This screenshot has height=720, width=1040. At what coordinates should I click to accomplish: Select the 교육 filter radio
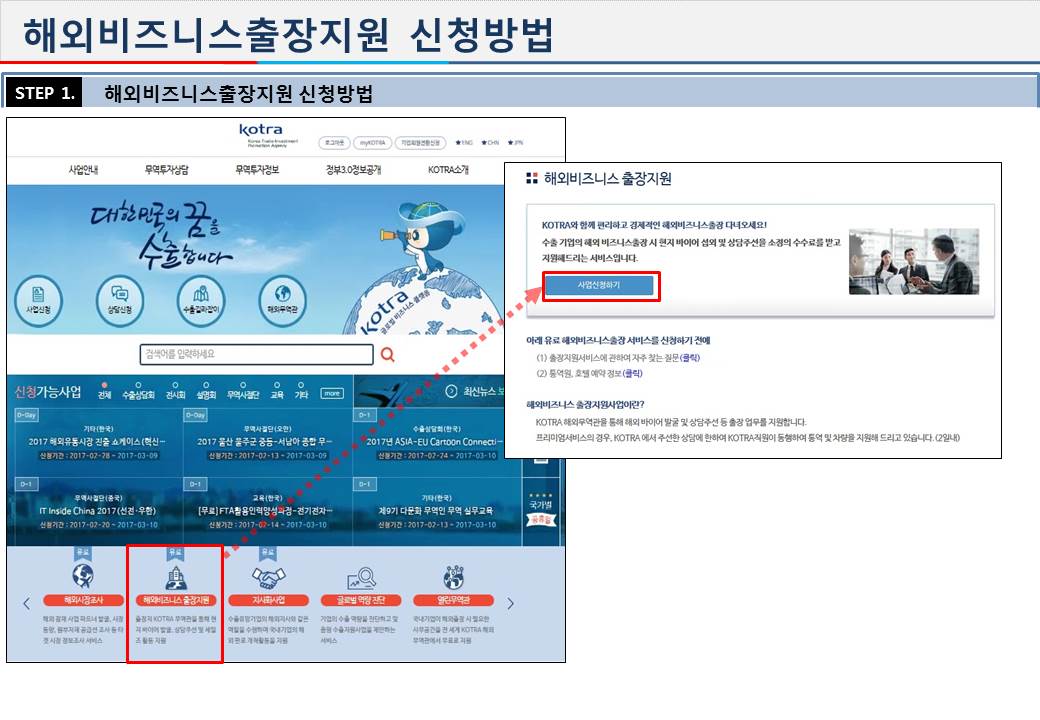pos(277,385)
